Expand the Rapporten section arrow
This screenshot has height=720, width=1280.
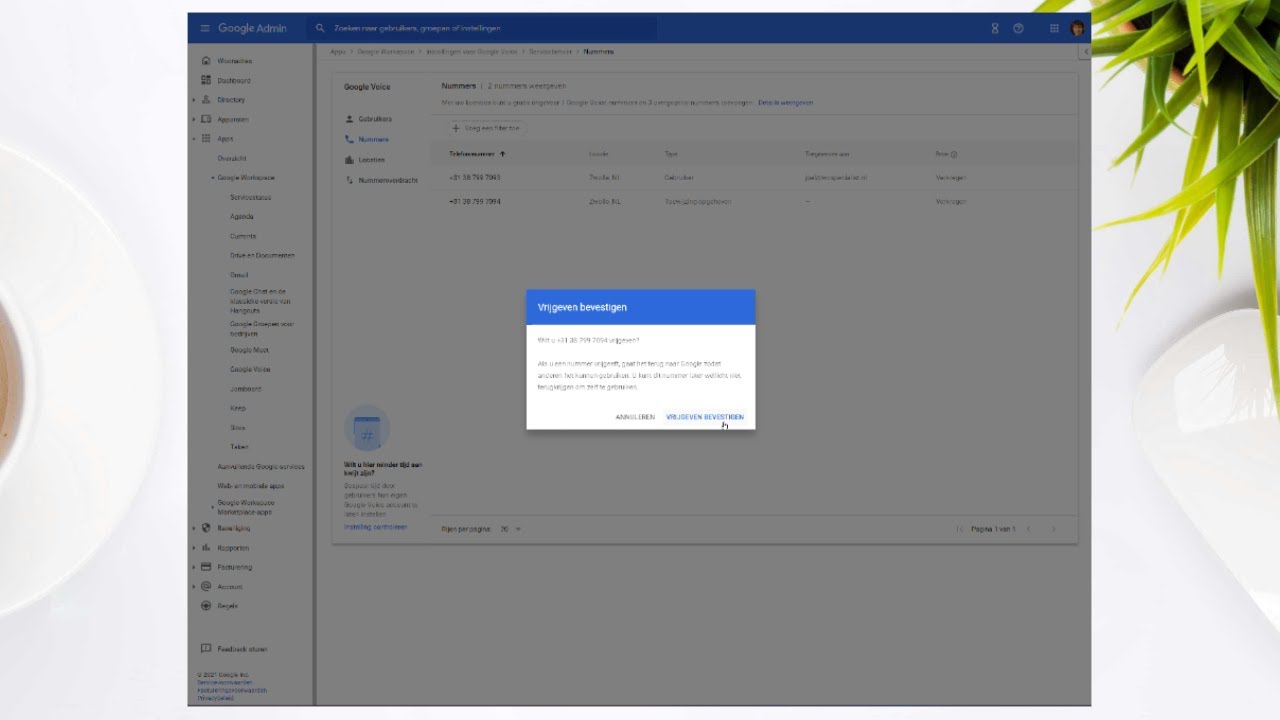(x=194, y=548)
